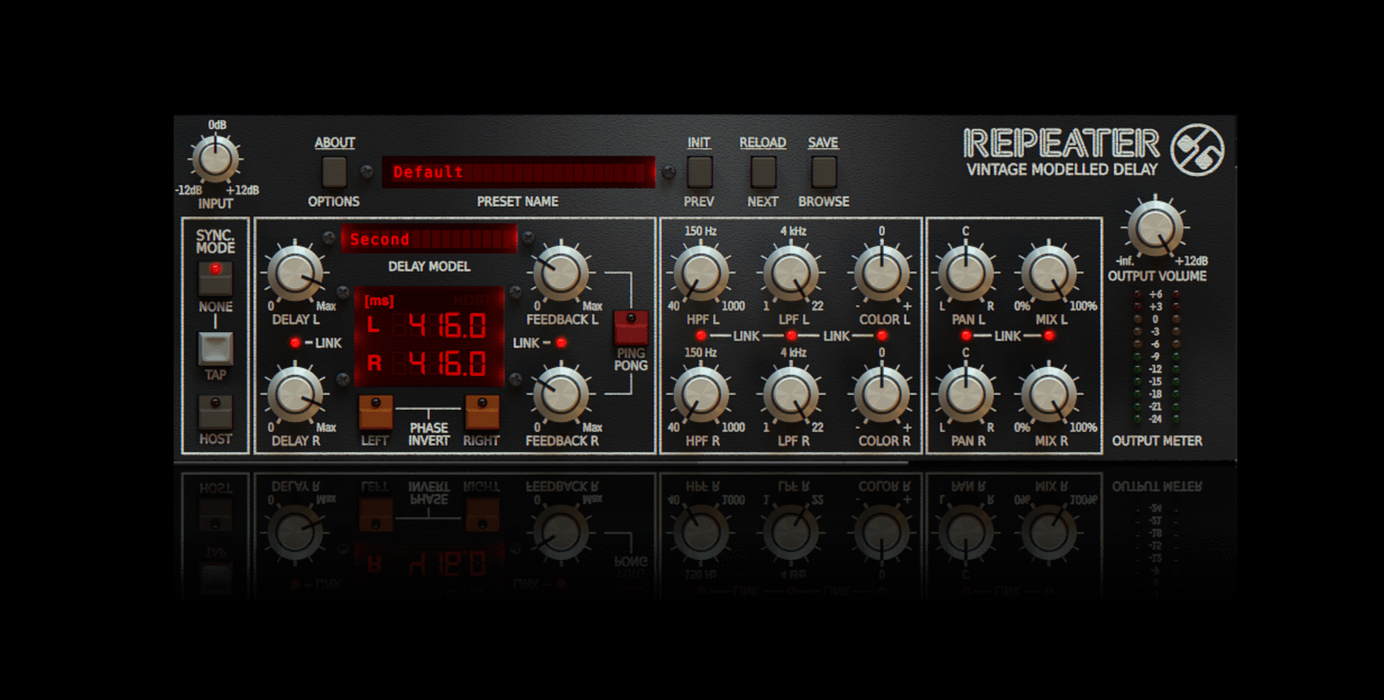Select Host sync mode button
Viewport: 1384px width, 700px height.
pos(215,411)
